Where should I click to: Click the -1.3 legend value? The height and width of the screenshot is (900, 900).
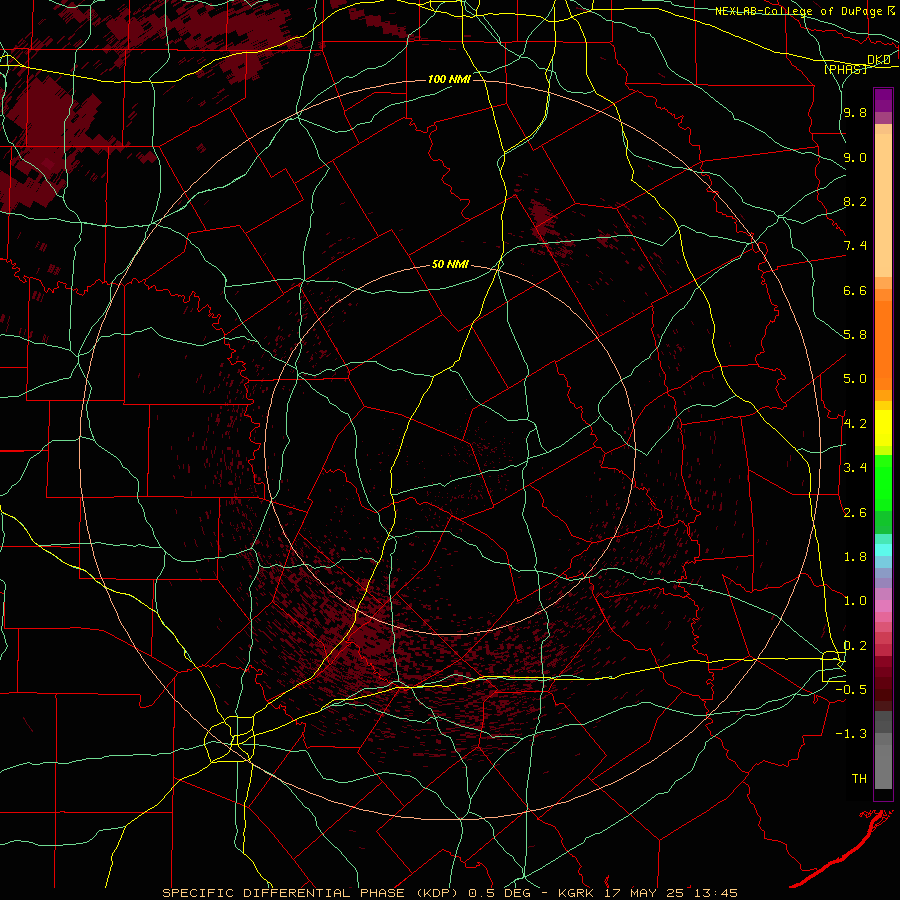(851, 734)
